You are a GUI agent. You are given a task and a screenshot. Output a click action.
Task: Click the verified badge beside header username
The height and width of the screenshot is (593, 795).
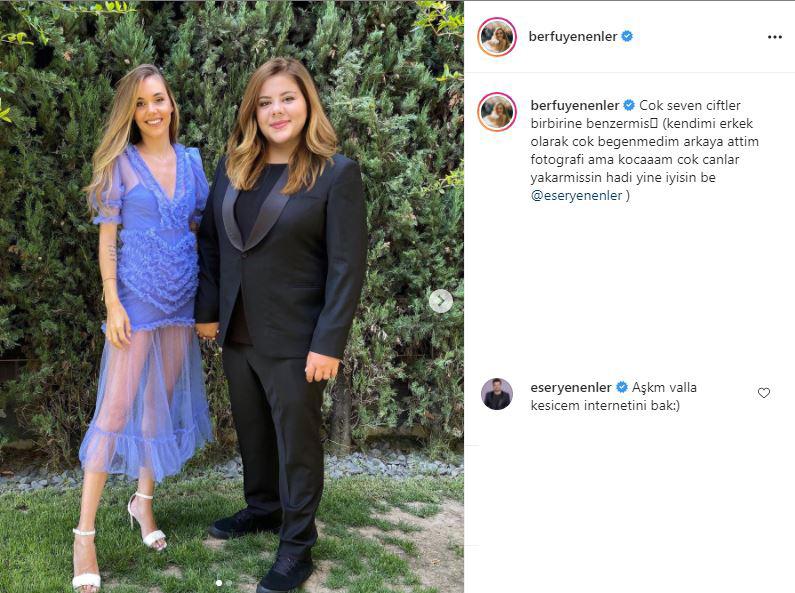[x=627, y=36]
